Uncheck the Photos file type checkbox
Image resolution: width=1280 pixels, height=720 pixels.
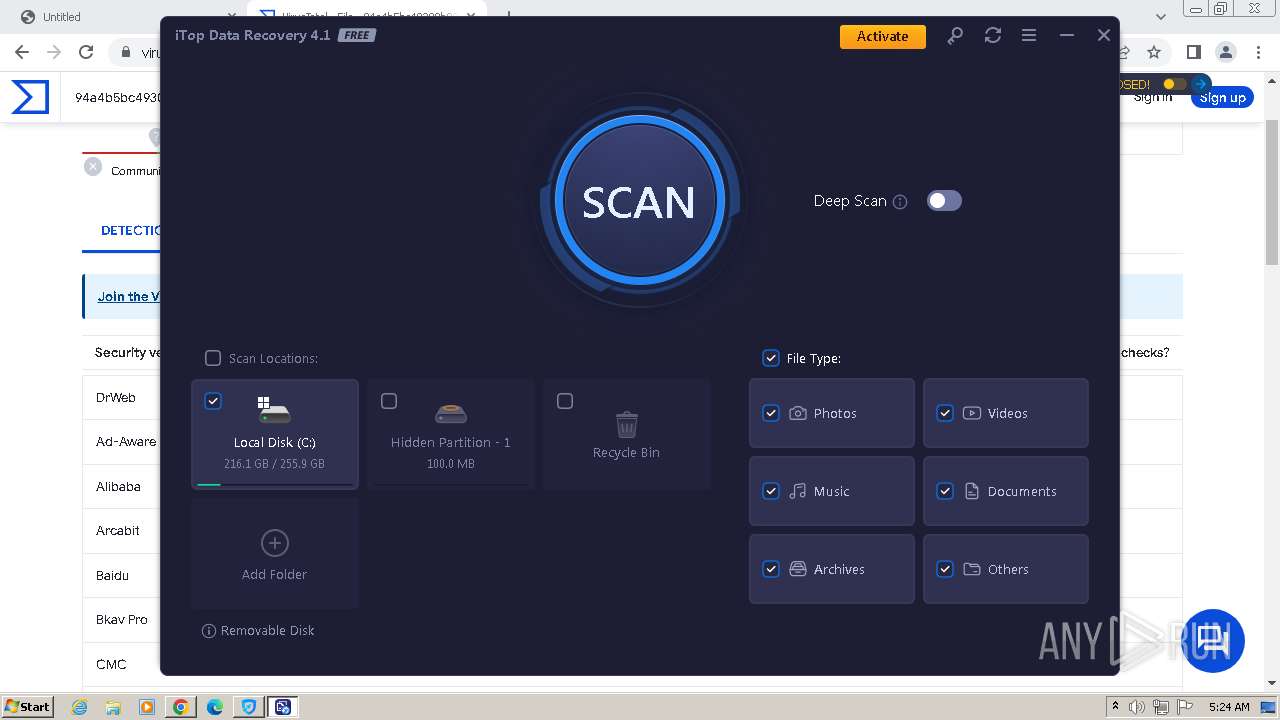coord(771,413)
